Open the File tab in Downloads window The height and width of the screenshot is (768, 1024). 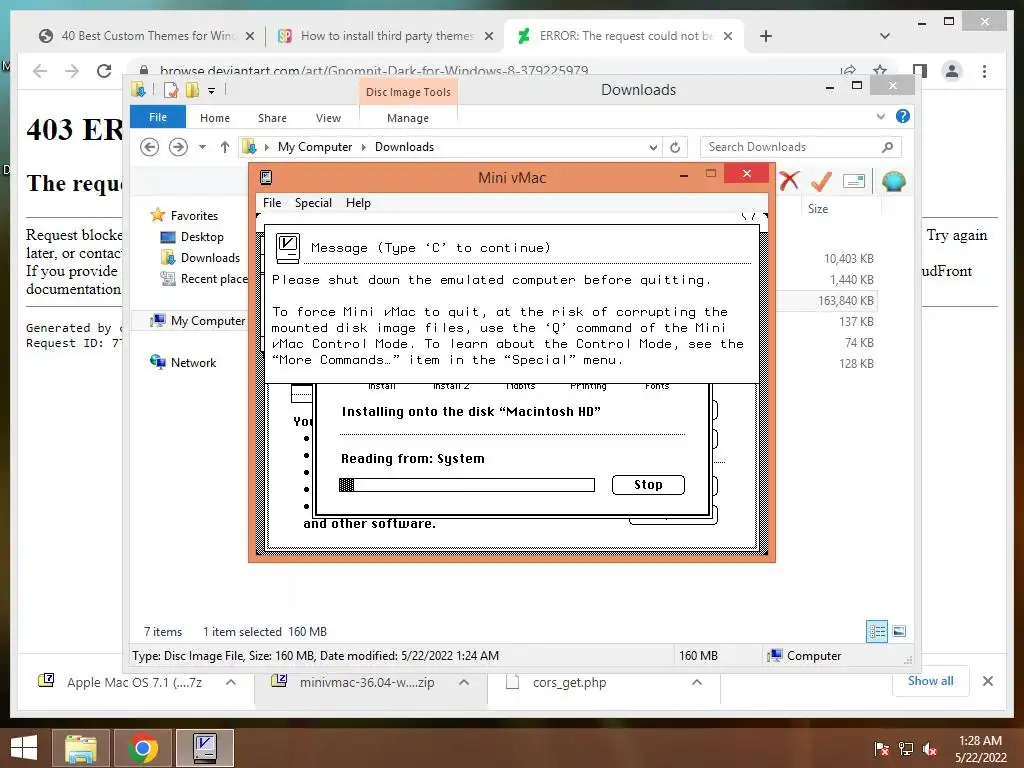[158, 117]
